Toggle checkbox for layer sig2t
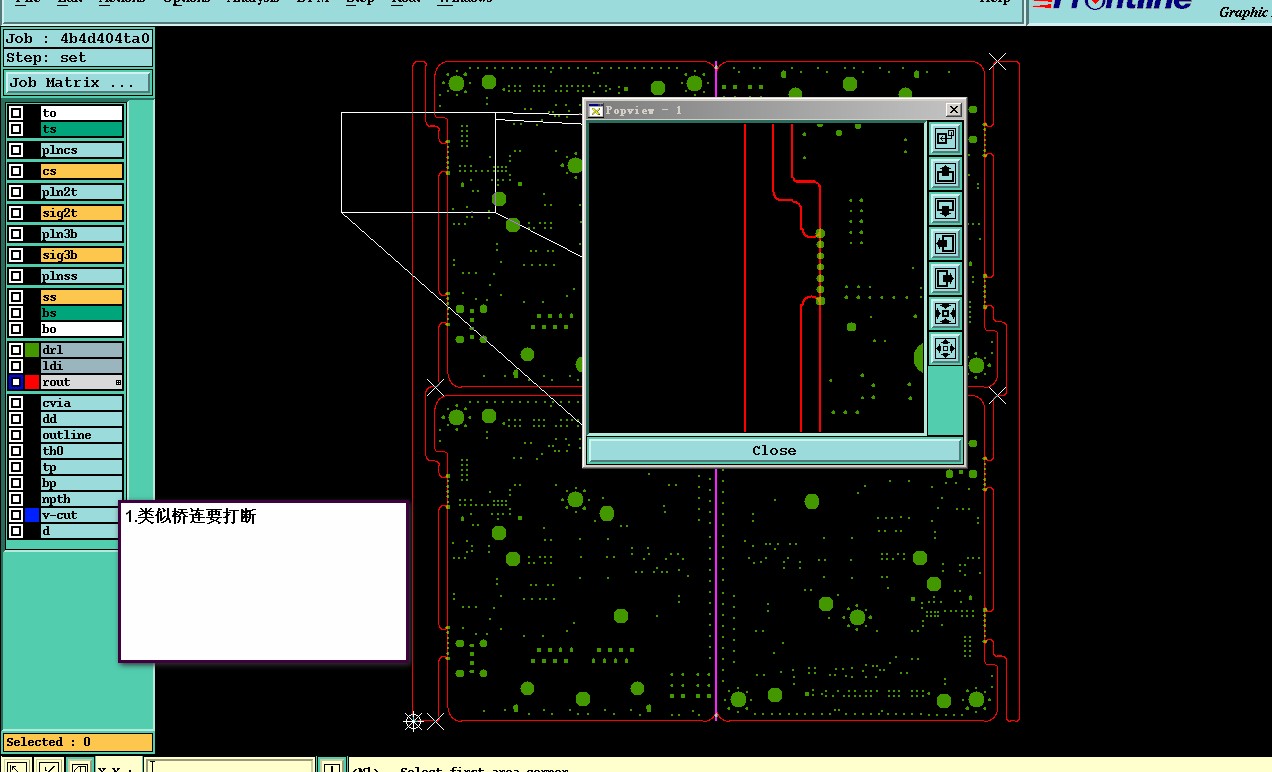The width and height of the screenshot is (1272, 772). click(16, 213)
